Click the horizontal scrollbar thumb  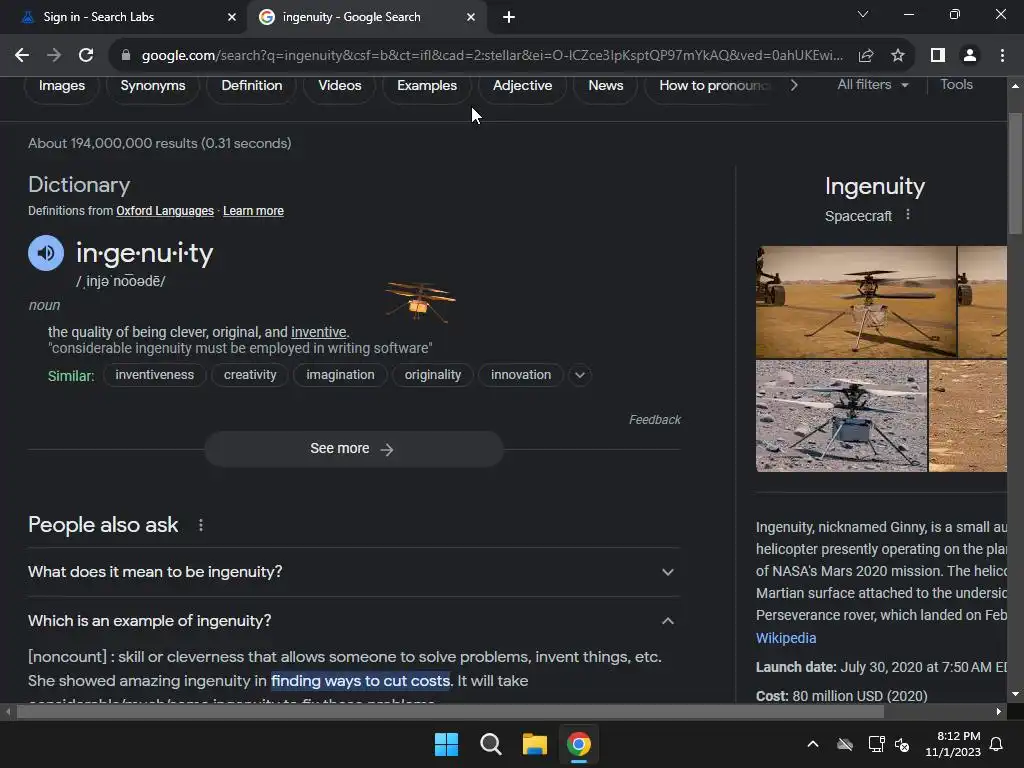pyautogui.click(x=450, y=712)
